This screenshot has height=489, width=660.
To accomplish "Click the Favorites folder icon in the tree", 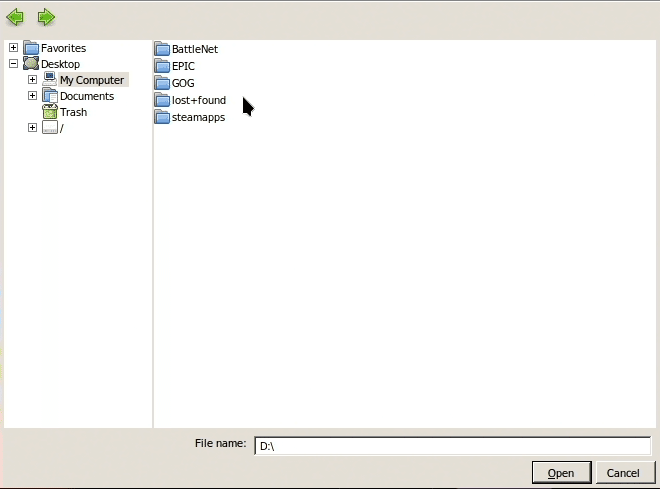I will [31, 48].
